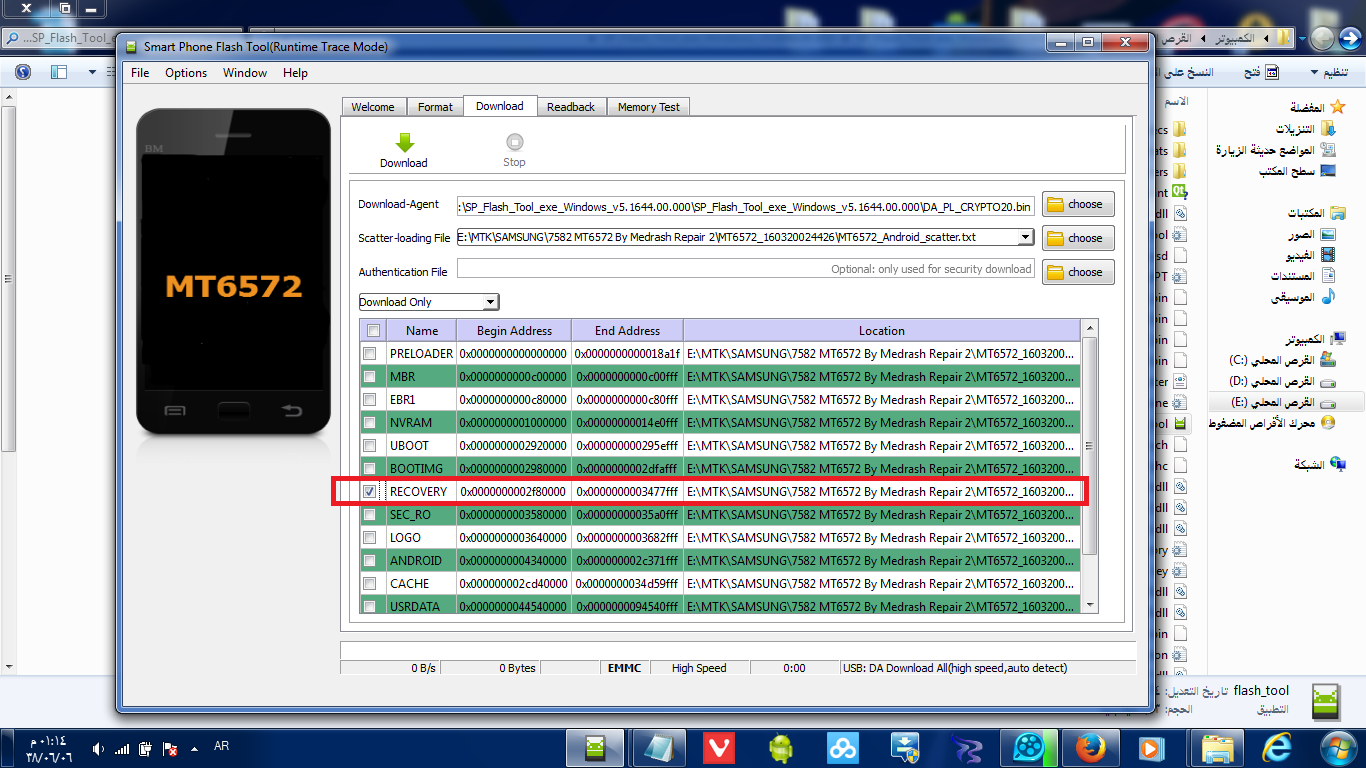Click the Authentication File input field
The image size is (1366, 768).
point(746,269)
